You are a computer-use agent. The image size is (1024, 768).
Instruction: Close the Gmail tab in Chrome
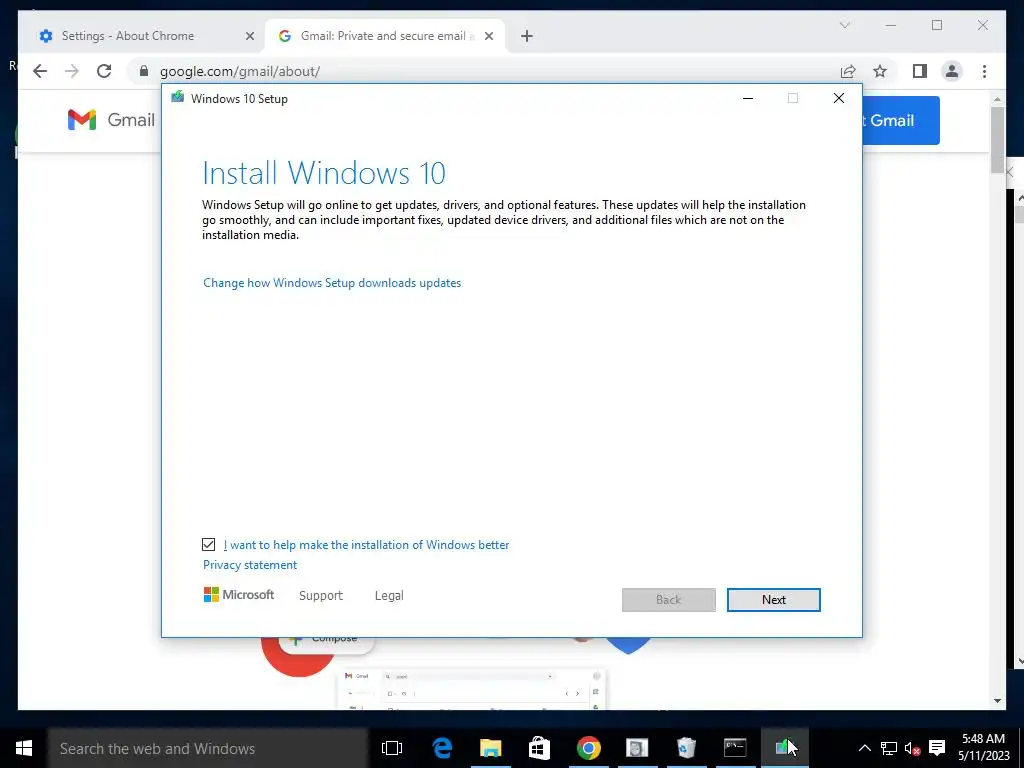click(x=488, y=37)
